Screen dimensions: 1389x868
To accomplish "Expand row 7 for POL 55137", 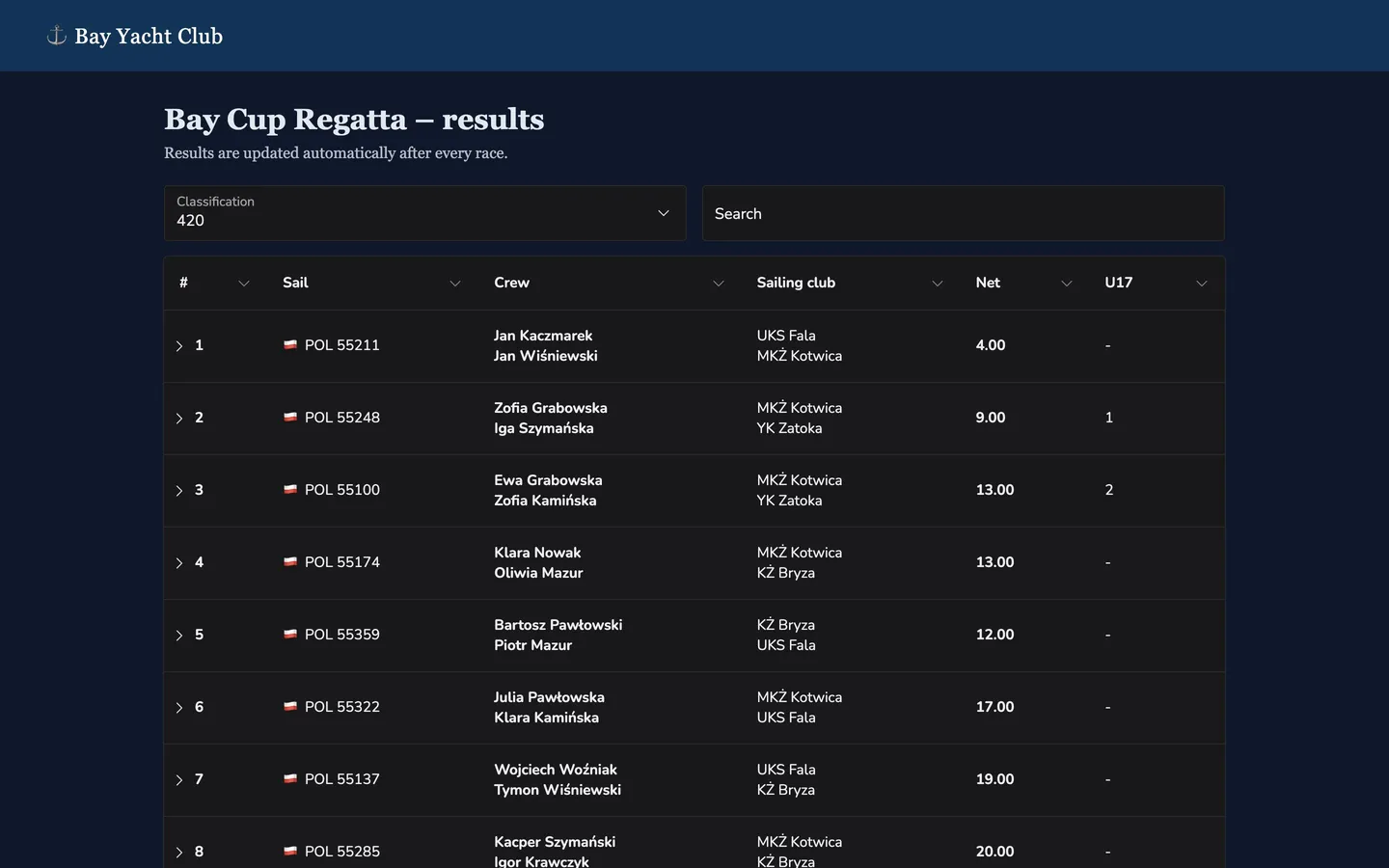I will (x=179, y=779).
